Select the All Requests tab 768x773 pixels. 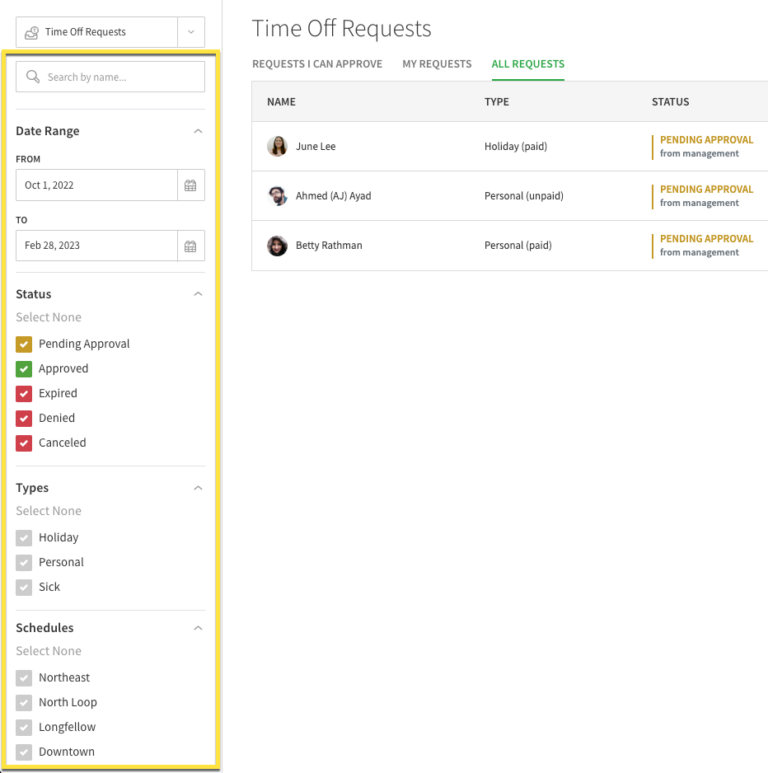[528, 64]
